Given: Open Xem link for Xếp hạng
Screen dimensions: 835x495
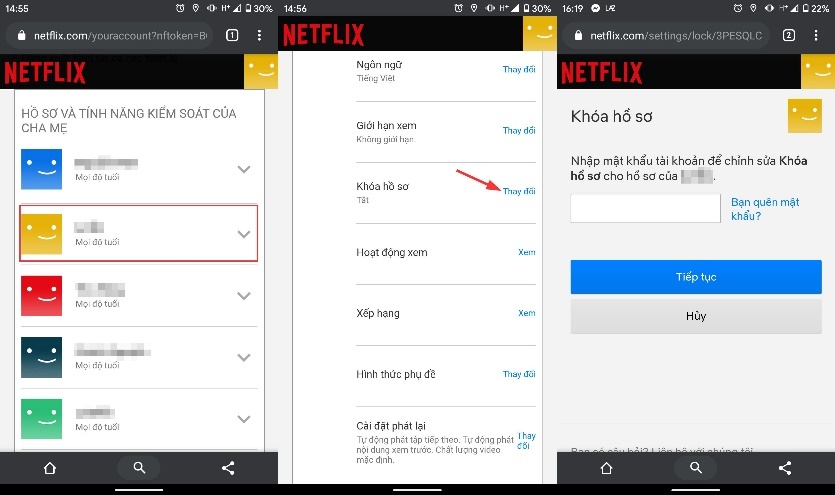Looking at the screenshot, I should coord(526,313).
